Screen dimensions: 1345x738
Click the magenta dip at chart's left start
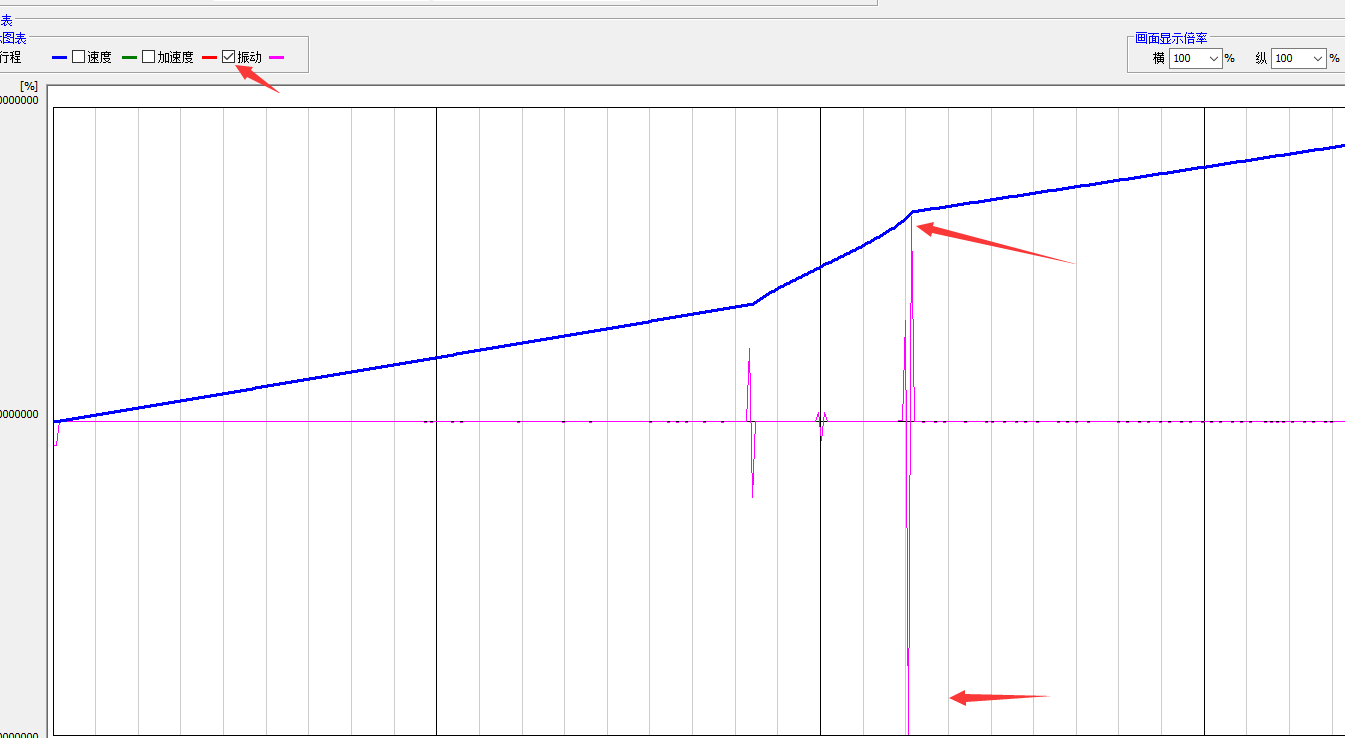[57, 435]
